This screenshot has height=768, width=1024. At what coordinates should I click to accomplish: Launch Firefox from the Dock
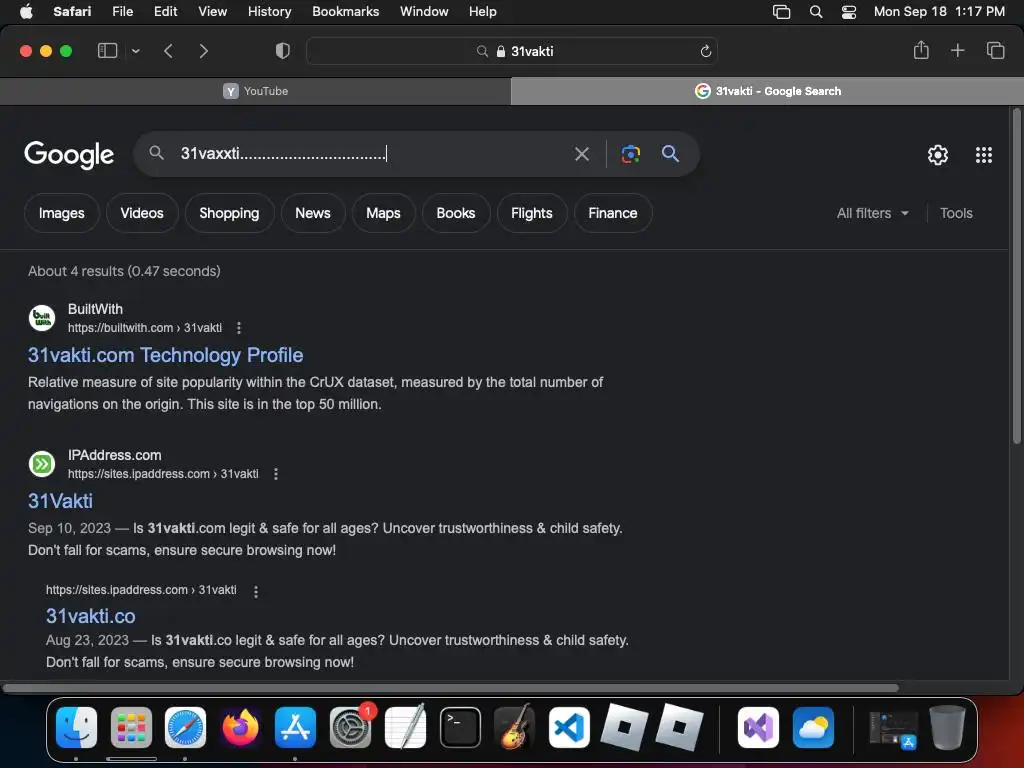coord(240,727)
